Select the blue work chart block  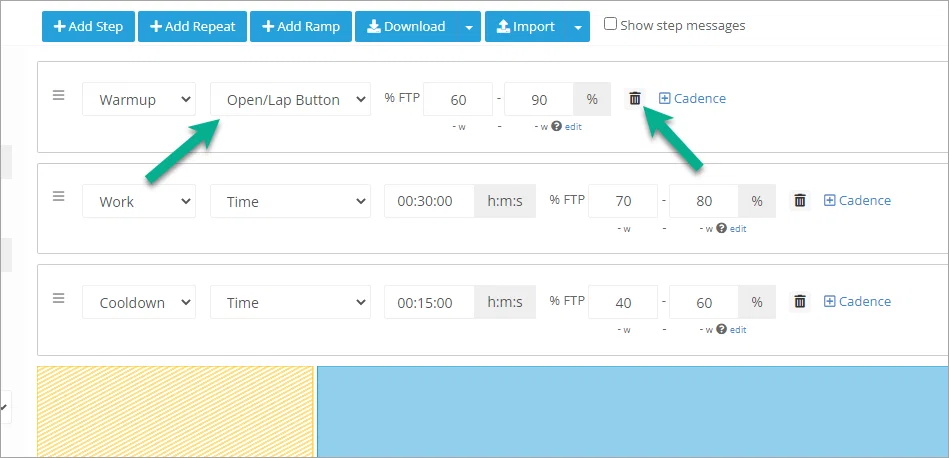632,411
